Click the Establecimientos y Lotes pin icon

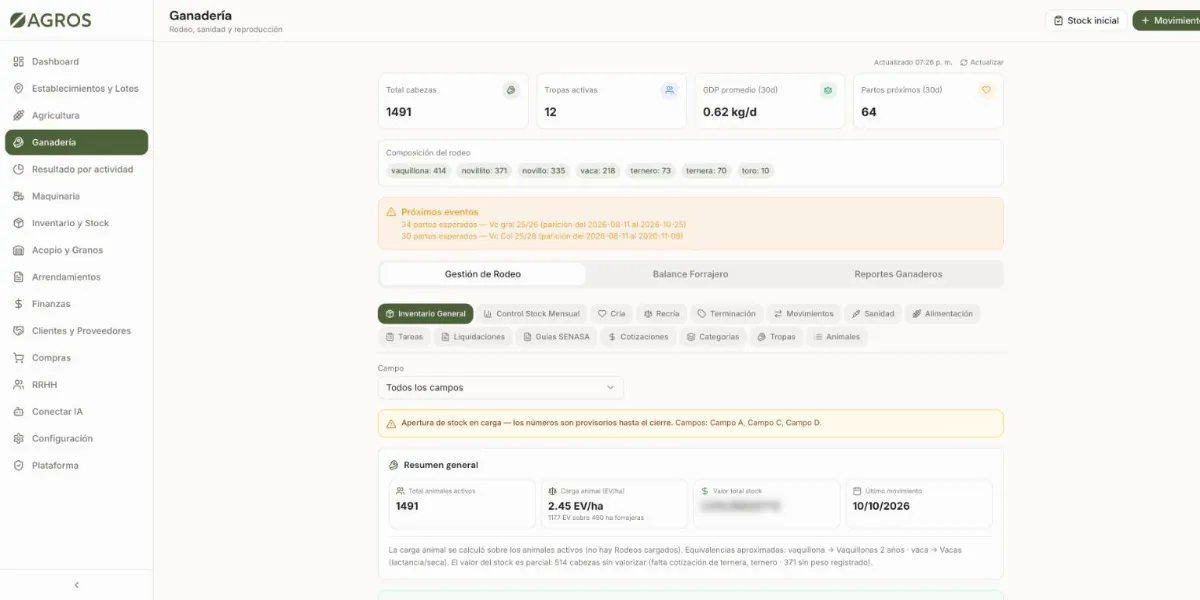pyautogui.click(x=18, y=89)
